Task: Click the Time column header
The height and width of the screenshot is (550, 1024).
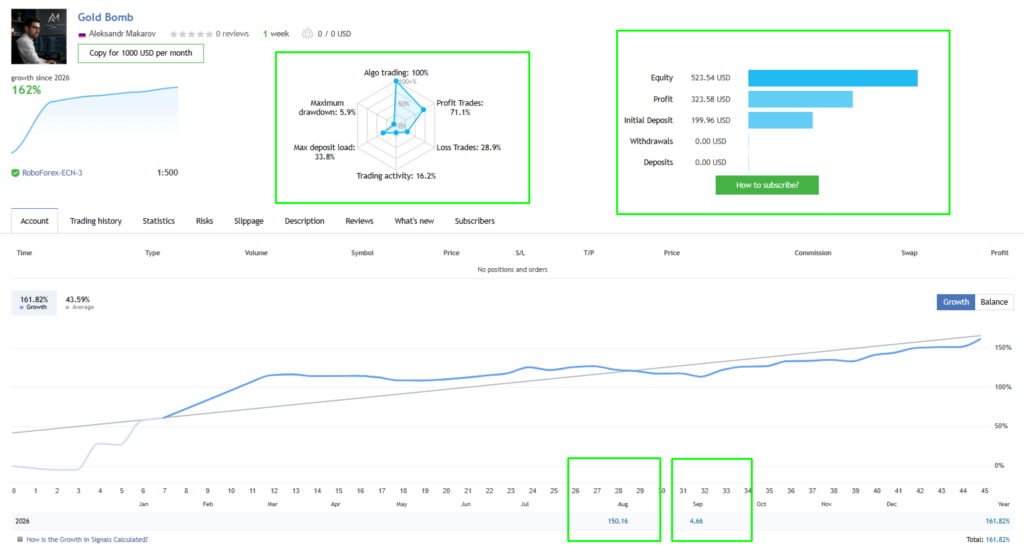Action: click(24, 253)
